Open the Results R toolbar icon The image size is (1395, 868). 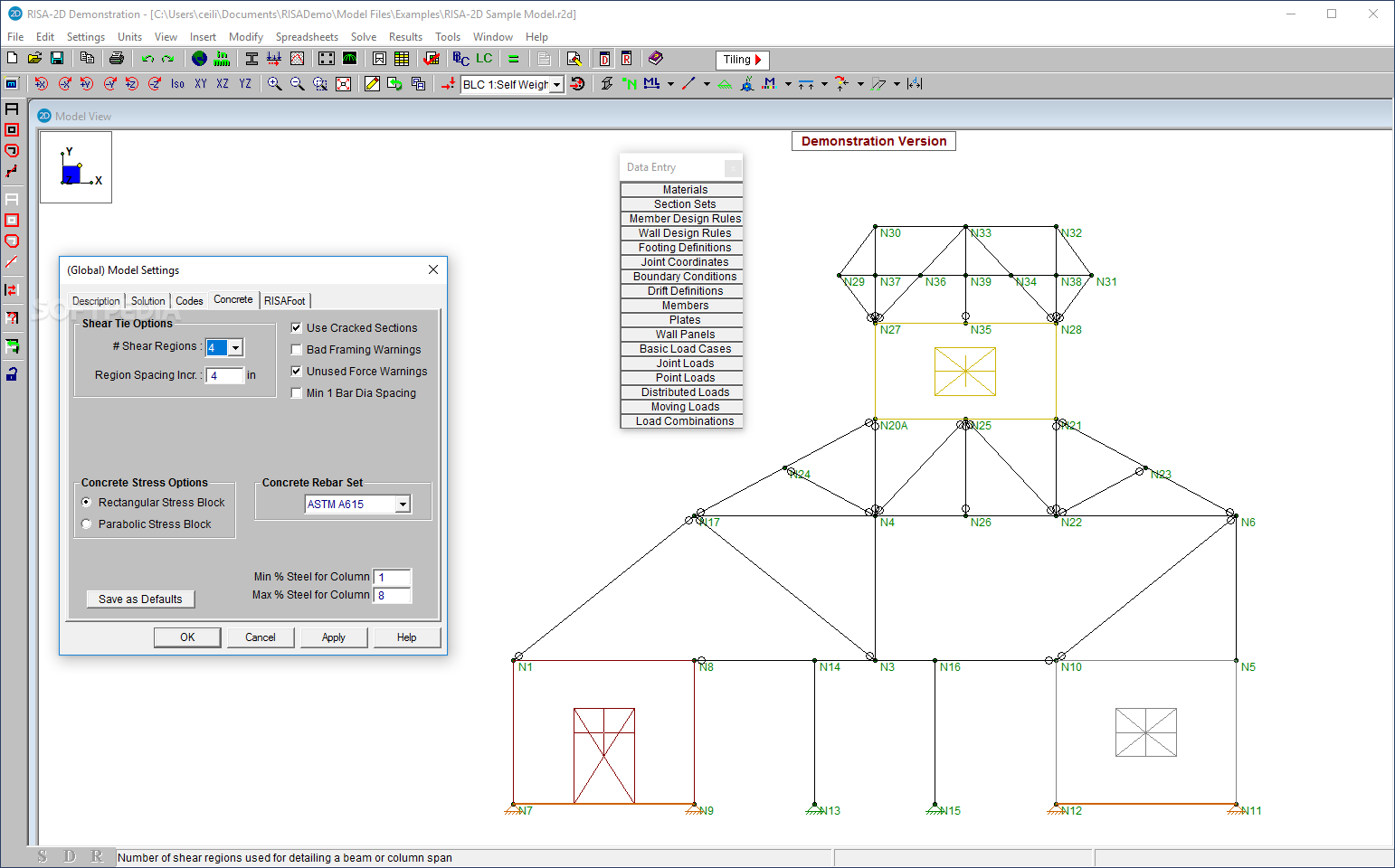626,59
